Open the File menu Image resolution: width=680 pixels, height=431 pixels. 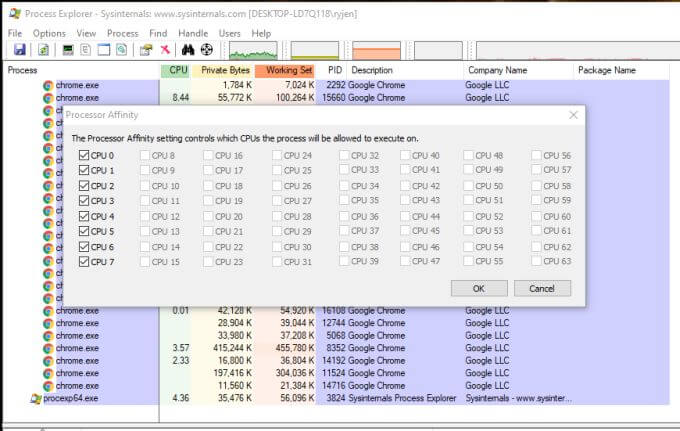pyautogui.click(x=15, y=33)
